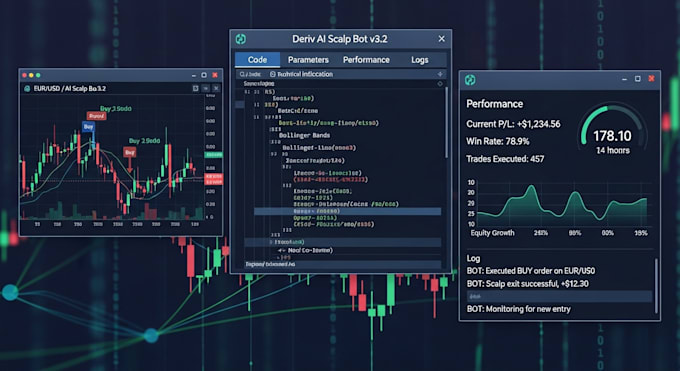Click the search magnifier in code toolbar

point(242,74)
